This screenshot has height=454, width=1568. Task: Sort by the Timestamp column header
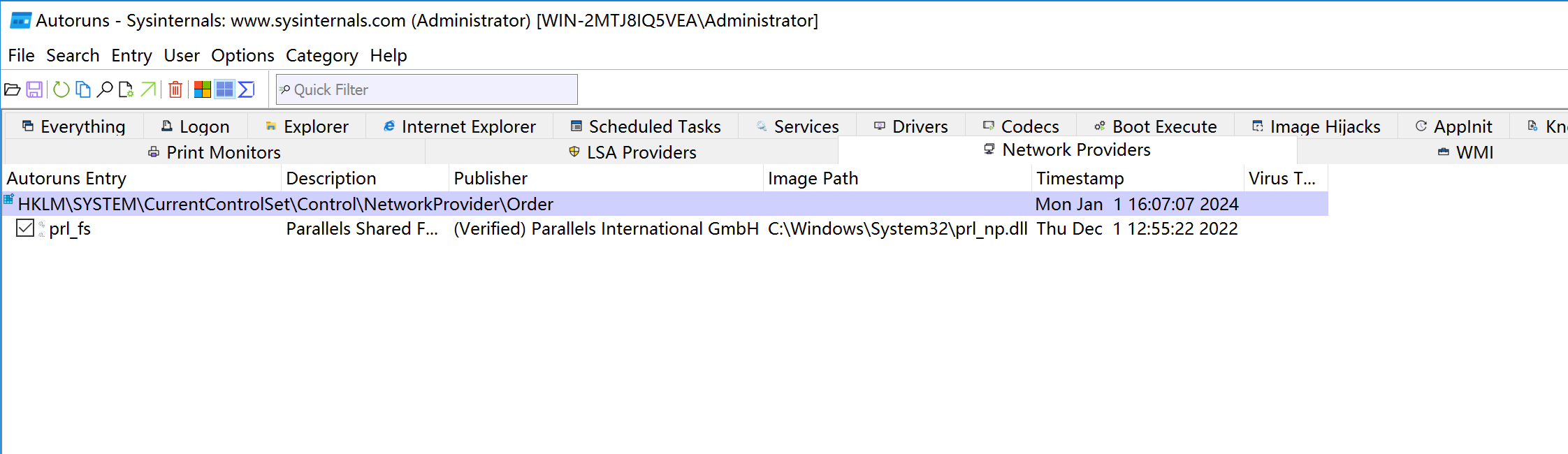[x=1080, y=178]
